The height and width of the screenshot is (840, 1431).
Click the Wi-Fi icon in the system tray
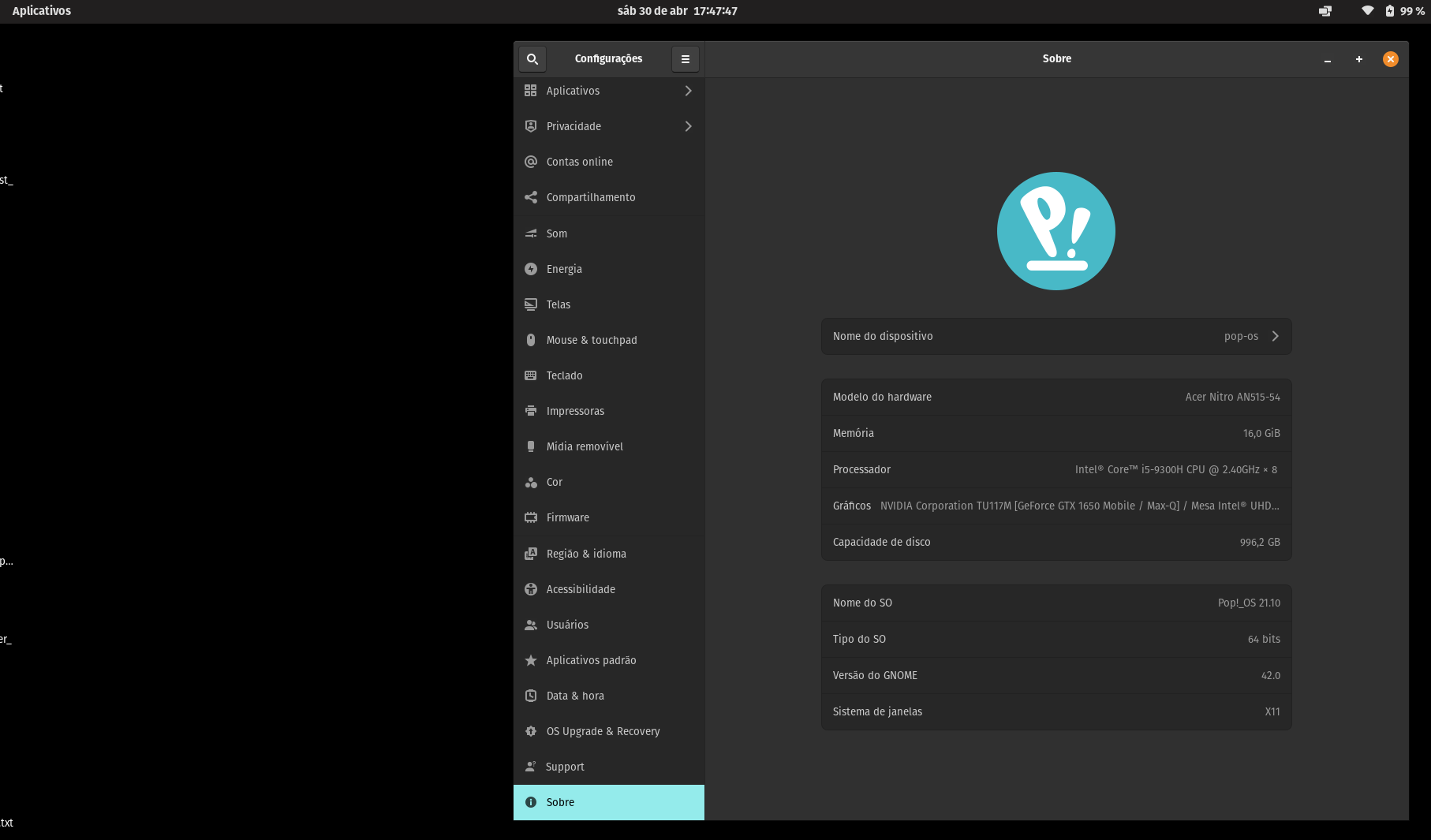1368,11
